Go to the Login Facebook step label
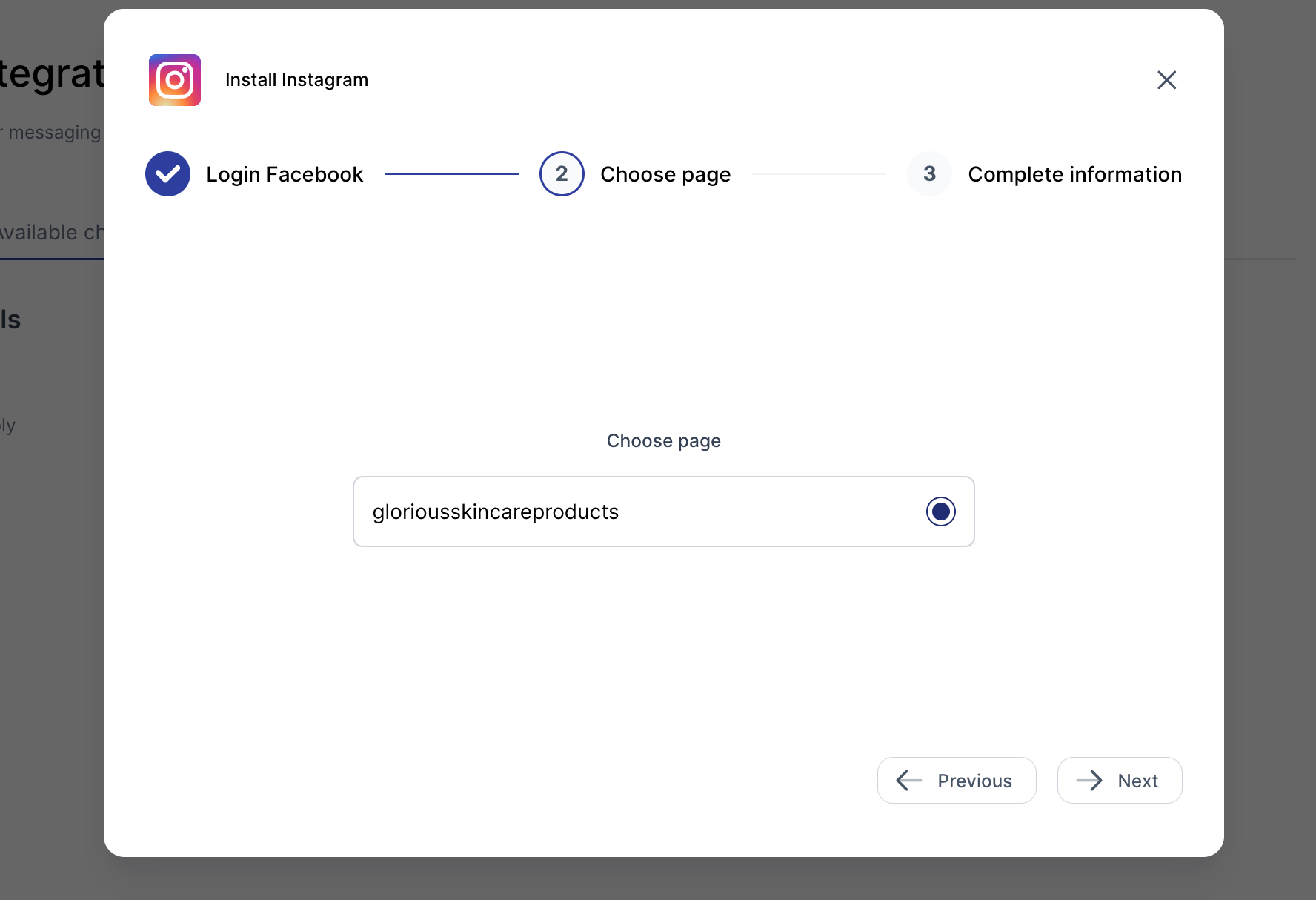This screenshot has height=900, width=1316. [x=285, y=174]
